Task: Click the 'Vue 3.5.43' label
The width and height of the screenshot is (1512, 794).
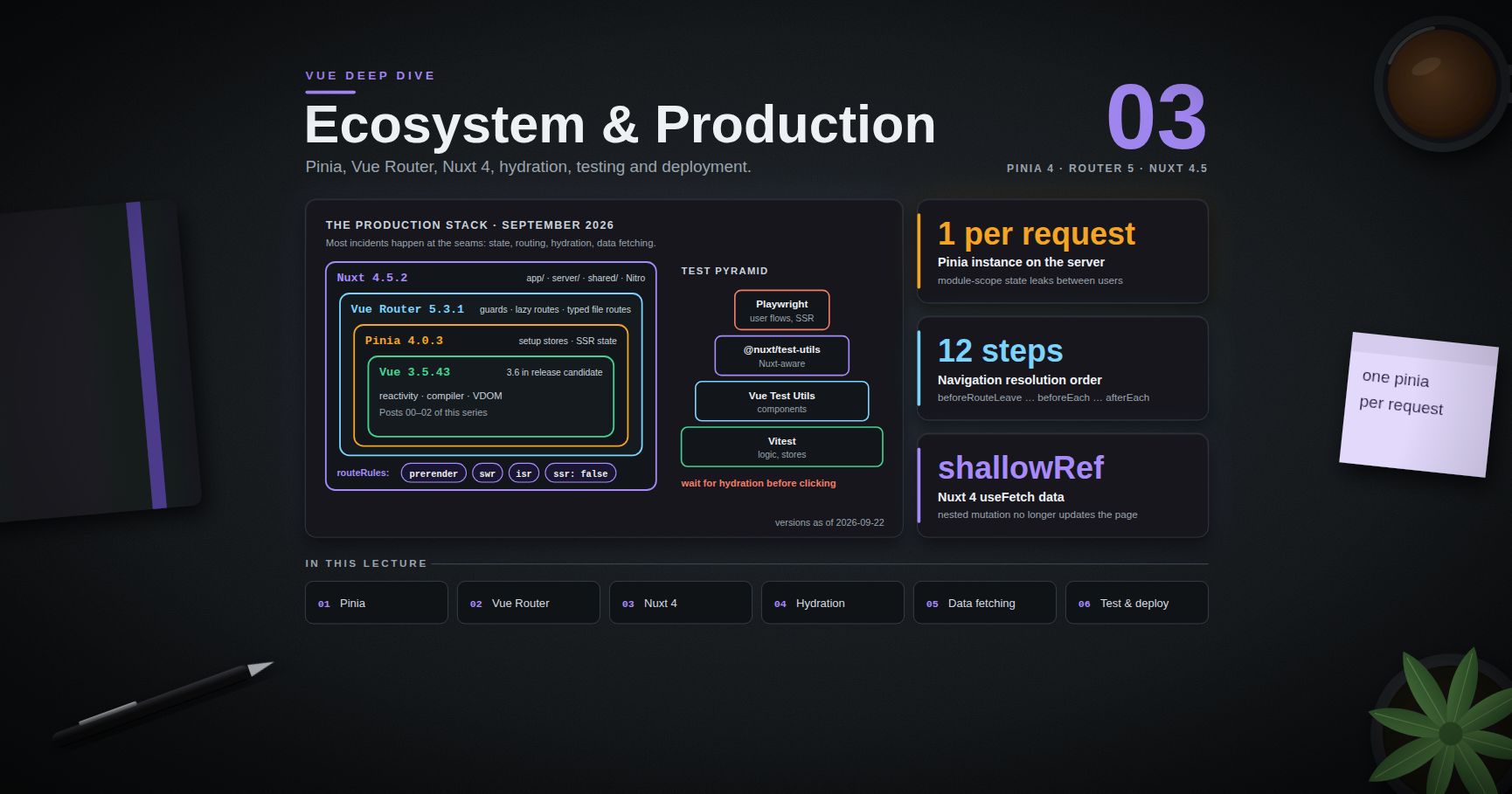Action: pyautogui.click(x=414, y=372)
